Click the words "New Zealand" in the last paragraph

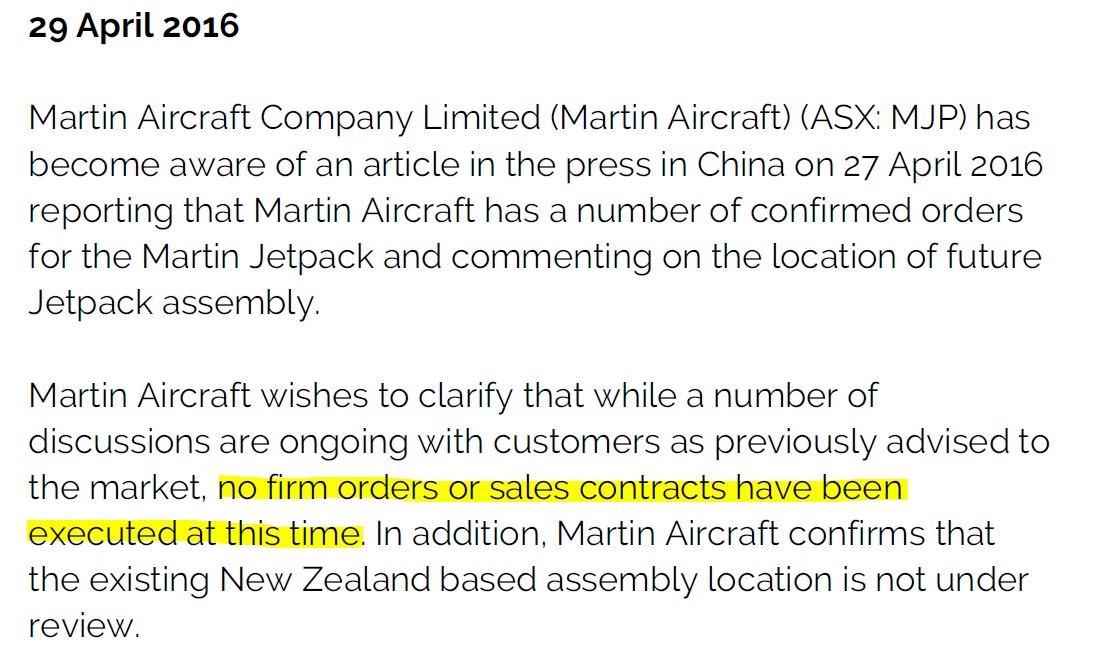(325, 580)
